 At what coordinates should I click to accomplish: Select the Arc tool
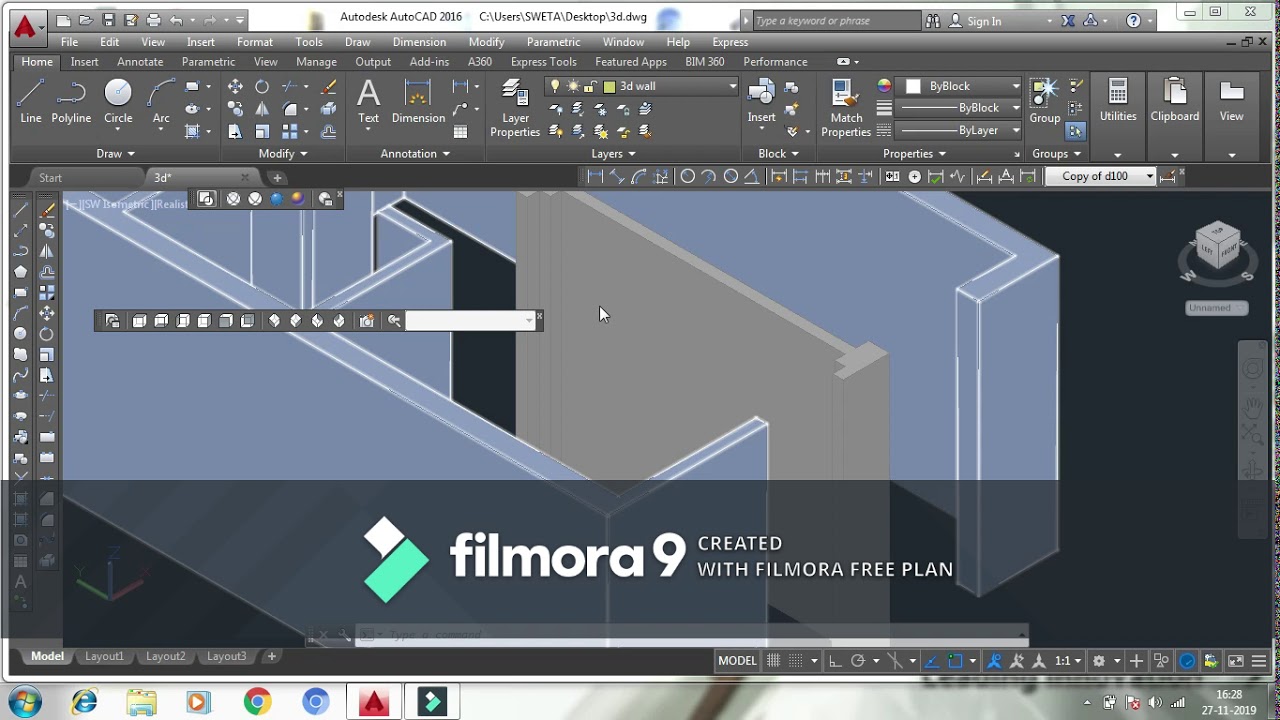161,102
